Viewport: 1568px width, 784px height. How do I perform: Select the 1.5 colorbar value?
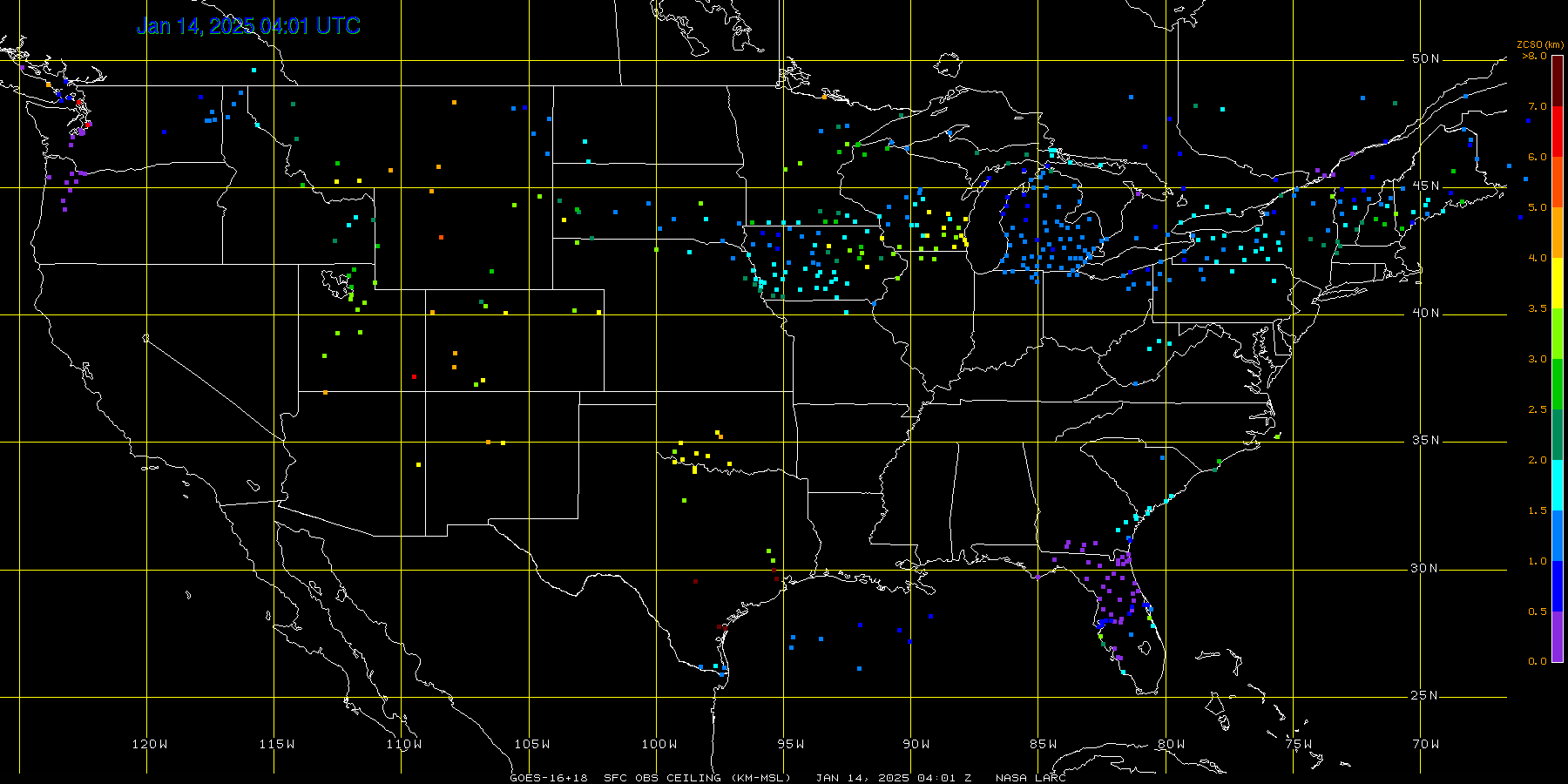(1538, 510)
